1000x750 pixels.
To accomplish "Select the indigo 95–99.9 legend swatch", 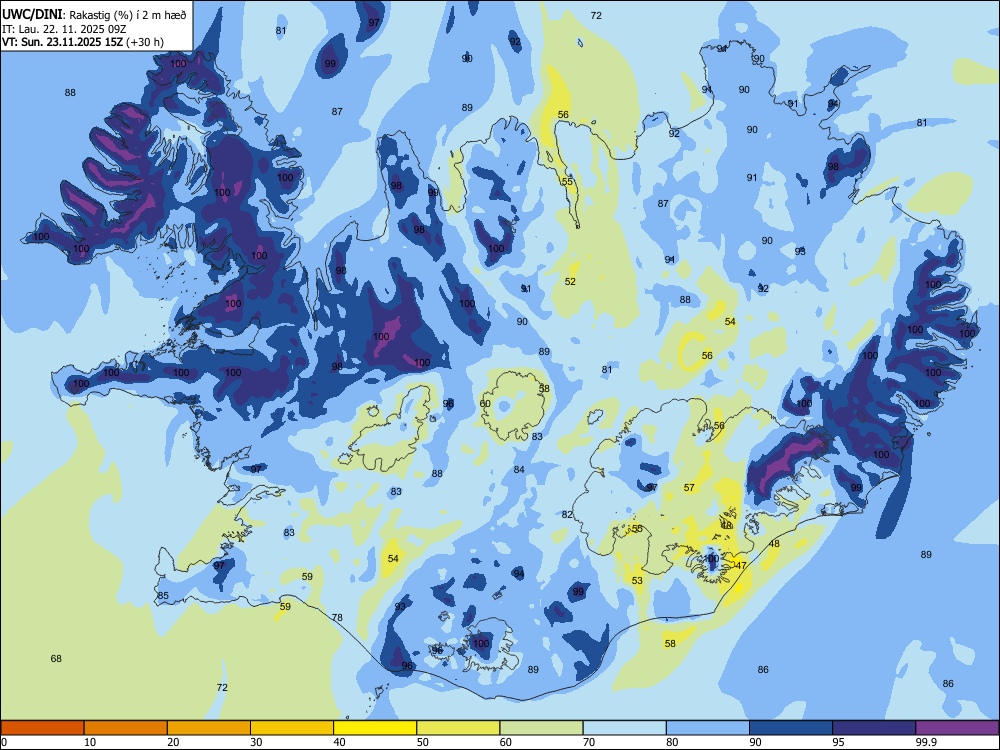I will point(874,728).
